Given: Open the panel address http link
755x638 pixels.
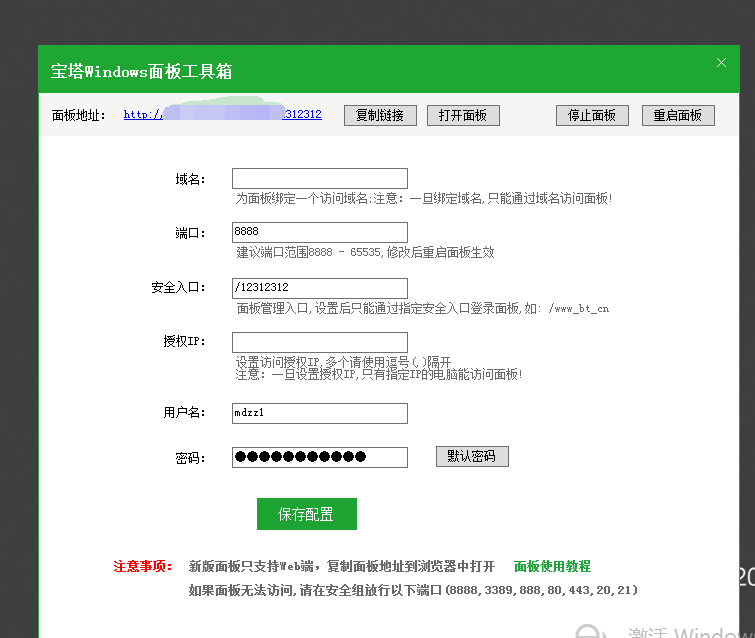Looking at the screenshot, I should [x=222, y=115].
